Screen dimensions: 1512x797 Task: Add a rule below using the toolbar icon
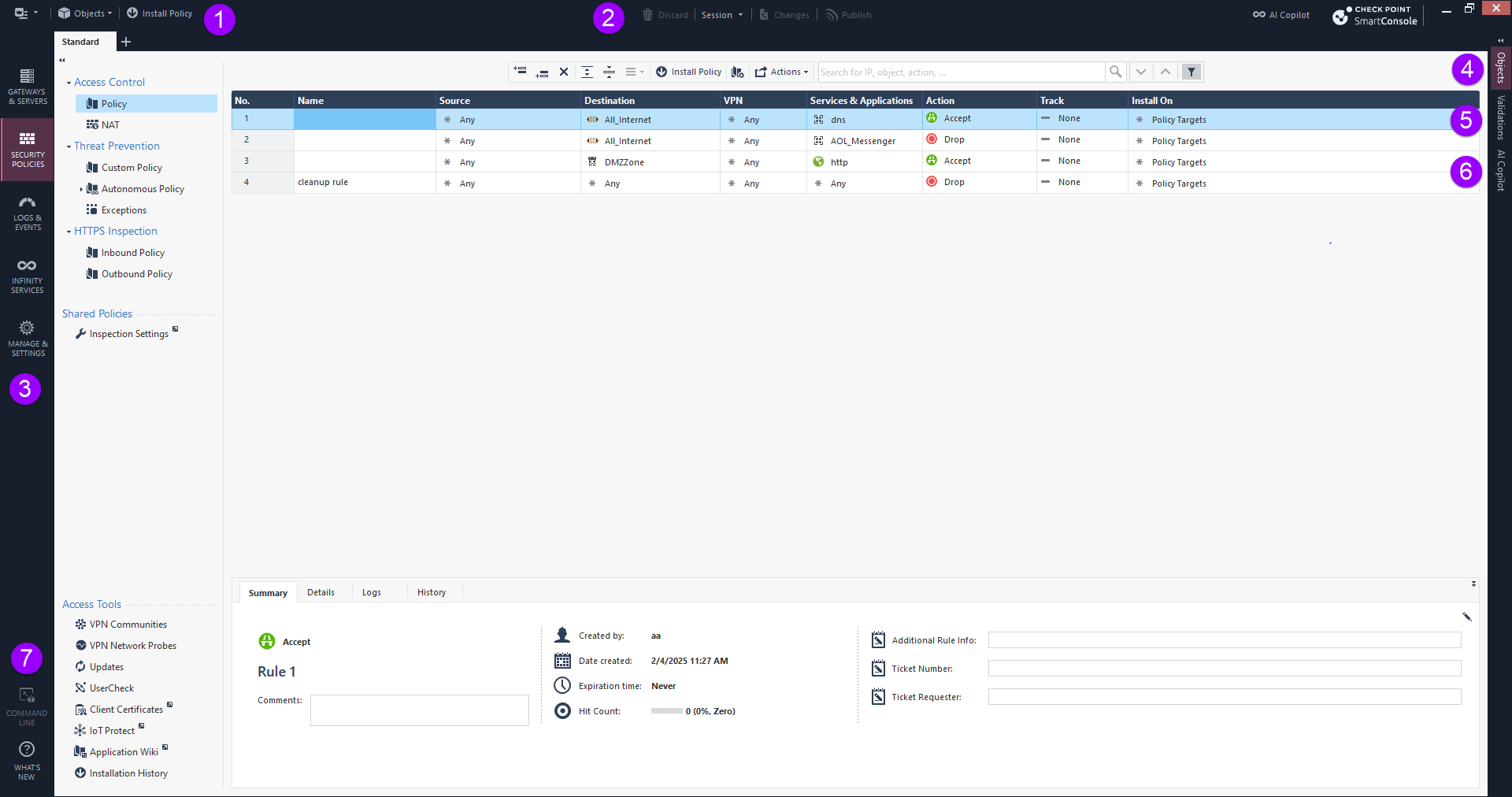click(542, 72)
